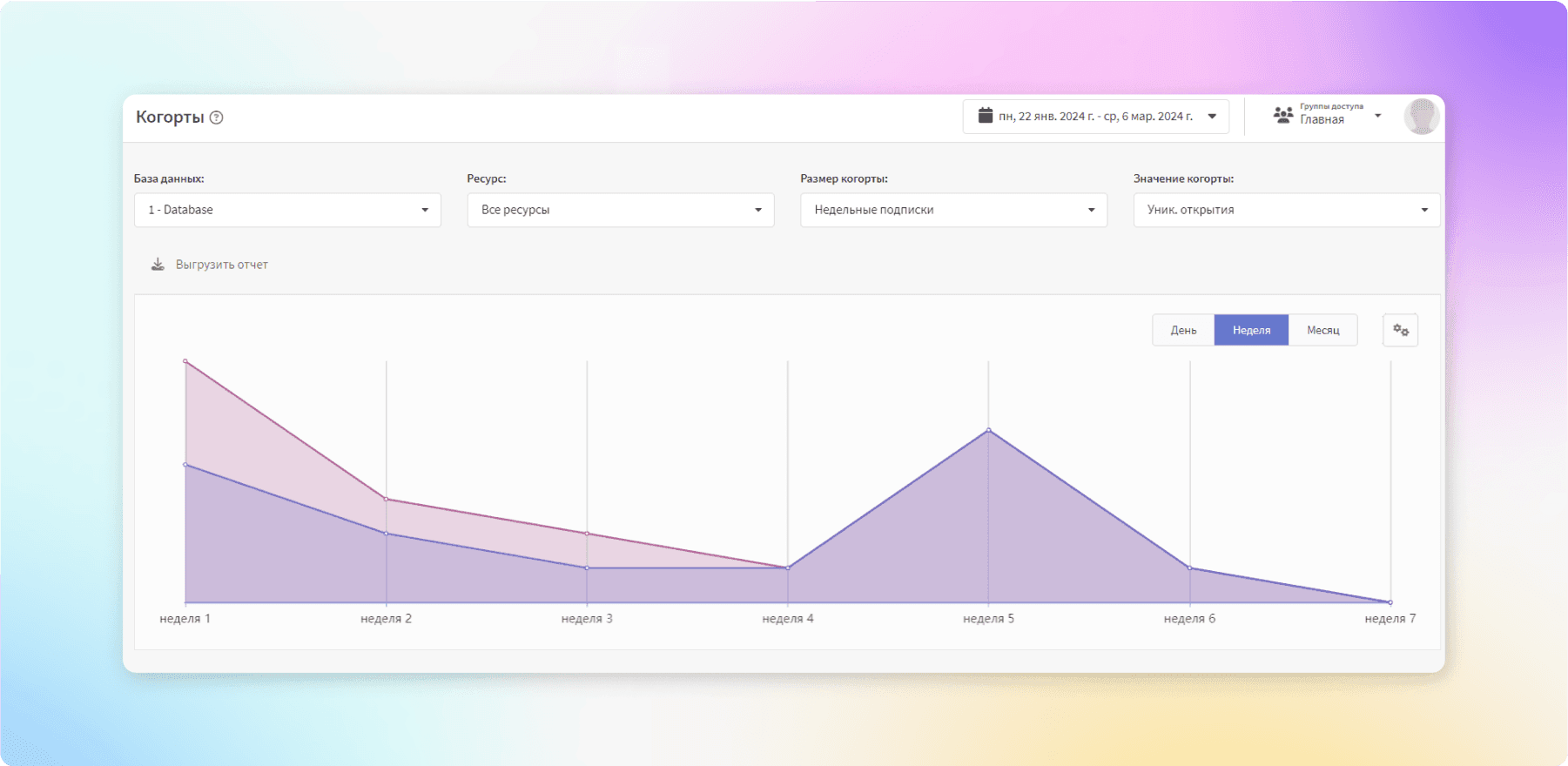Switch chart grouping to Месяц
This screenshot has height=766, width=1568.
[1322, 330]
